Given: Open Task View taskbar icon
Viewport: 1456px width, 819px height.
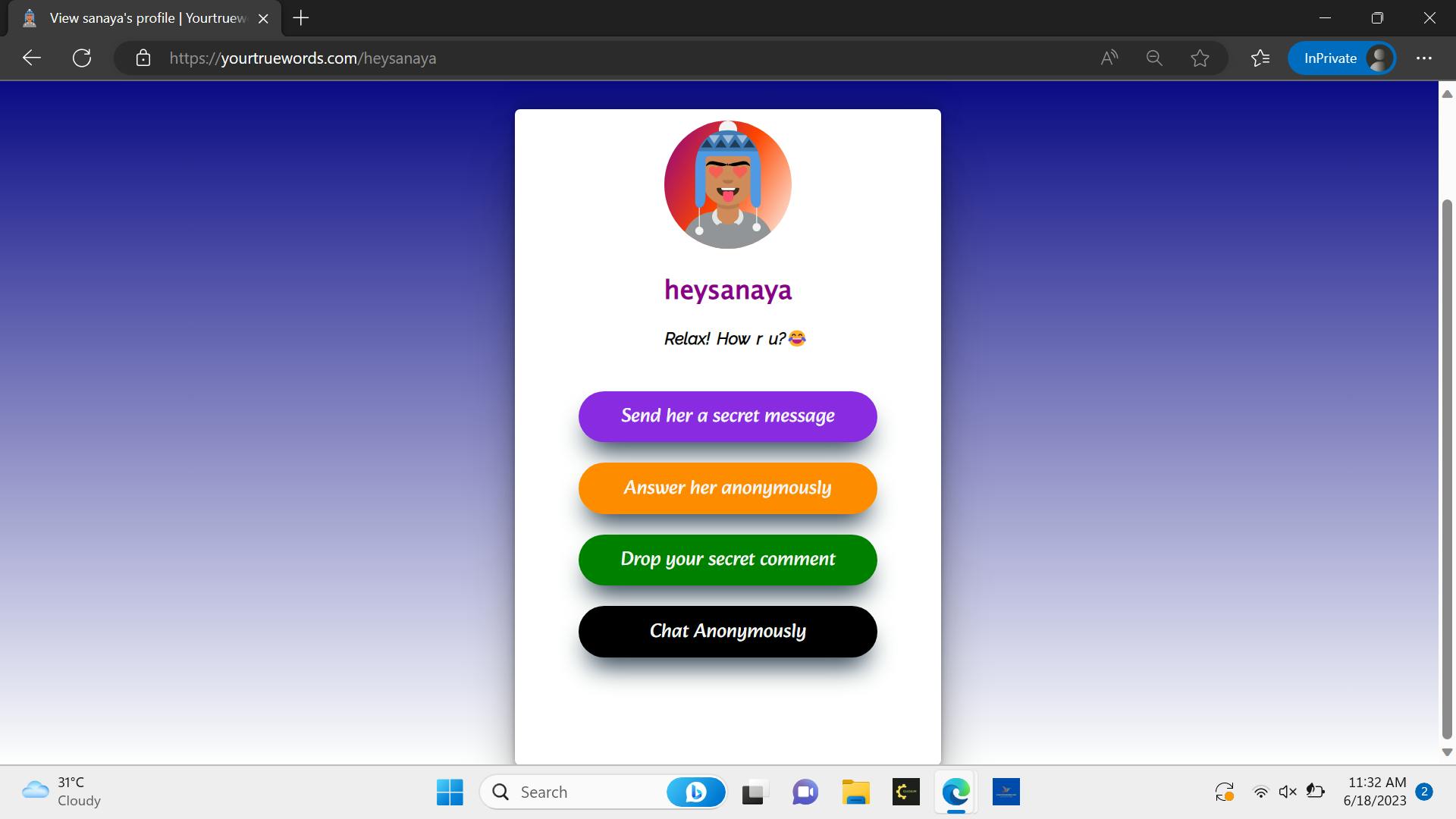Looking at the screenshot, I should 754,792.
